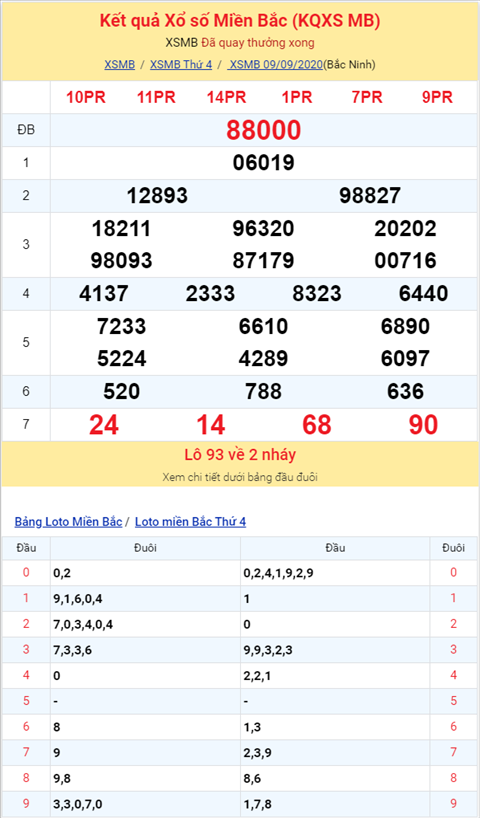Click fifth prize number 7233
Image resolution: width=480 pixels, height=818 pixels.
[x=122, y=327]
